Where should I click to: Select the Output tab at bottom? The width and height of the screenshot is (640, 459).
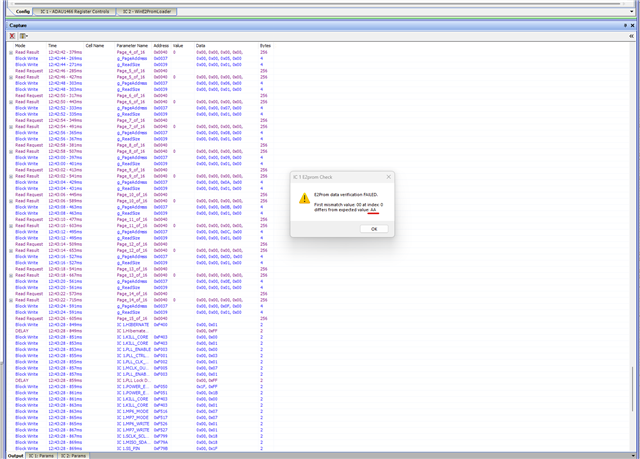[16, 456]
